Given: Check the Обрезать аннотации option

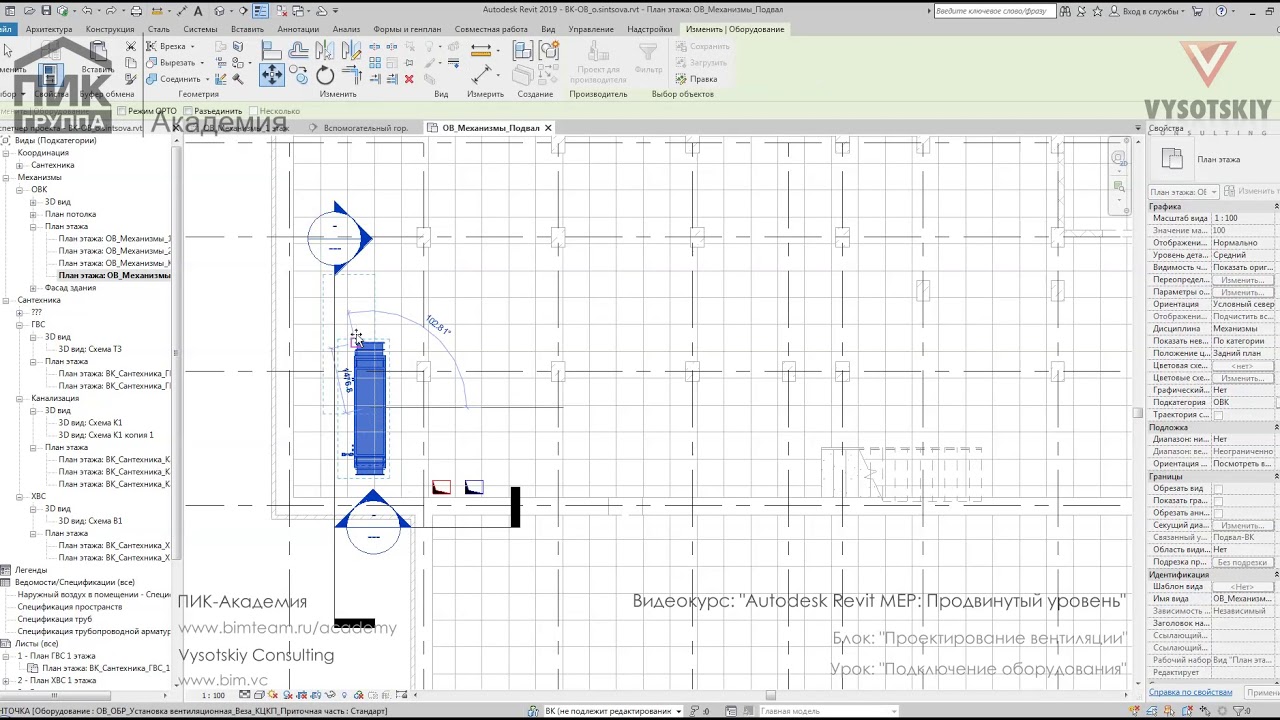Looking at the screenshot, I should [1218, 513].
